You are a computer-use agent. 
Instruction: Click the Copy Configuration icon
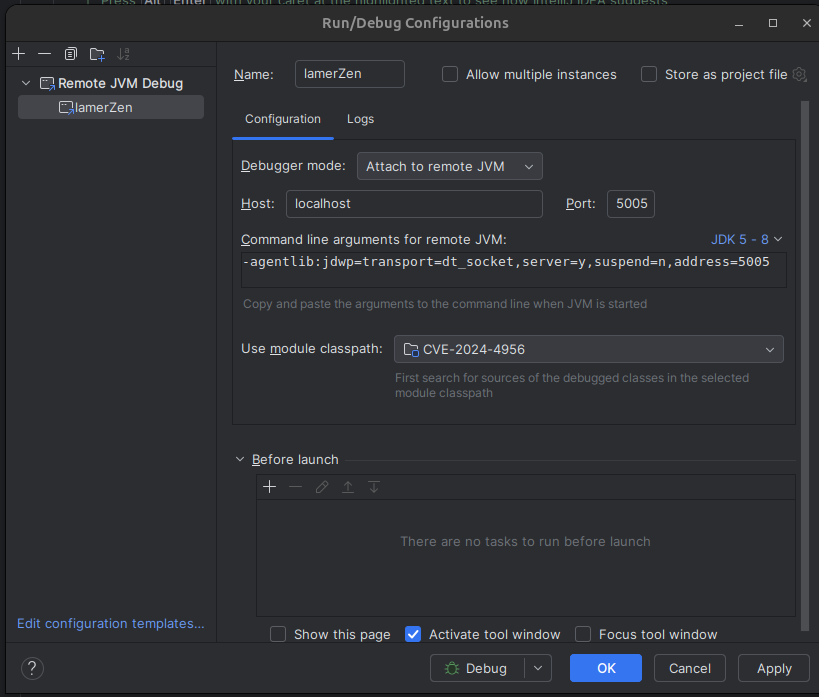point(70,54)
